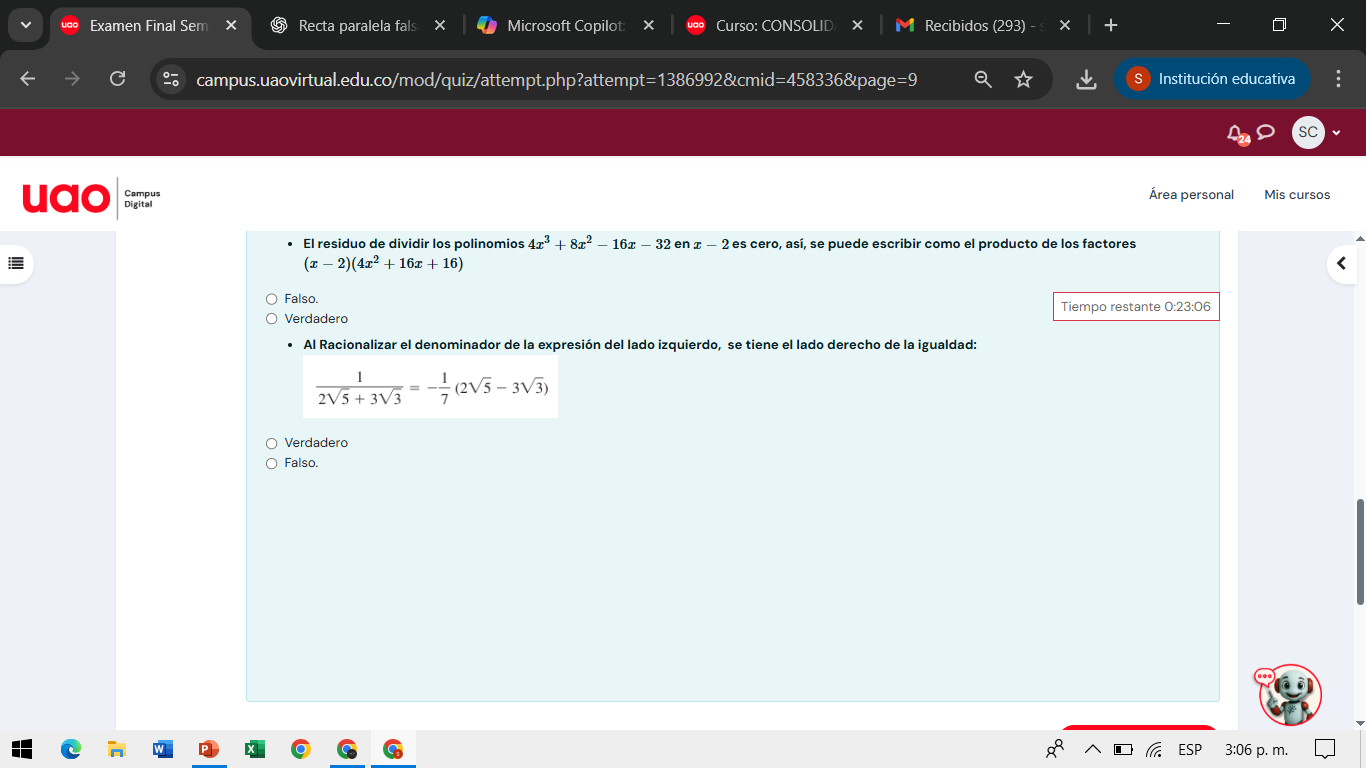
Task: Select Verdadero for the rationalization question
Action: click(x=272, y=443)
